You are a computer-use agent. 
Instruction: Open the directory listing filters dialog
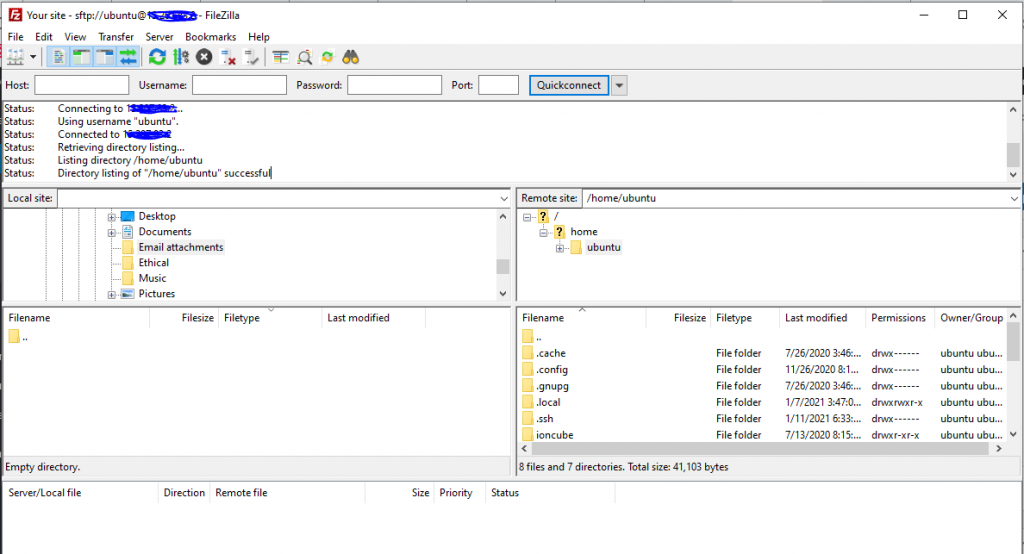(x=281, y=57)
